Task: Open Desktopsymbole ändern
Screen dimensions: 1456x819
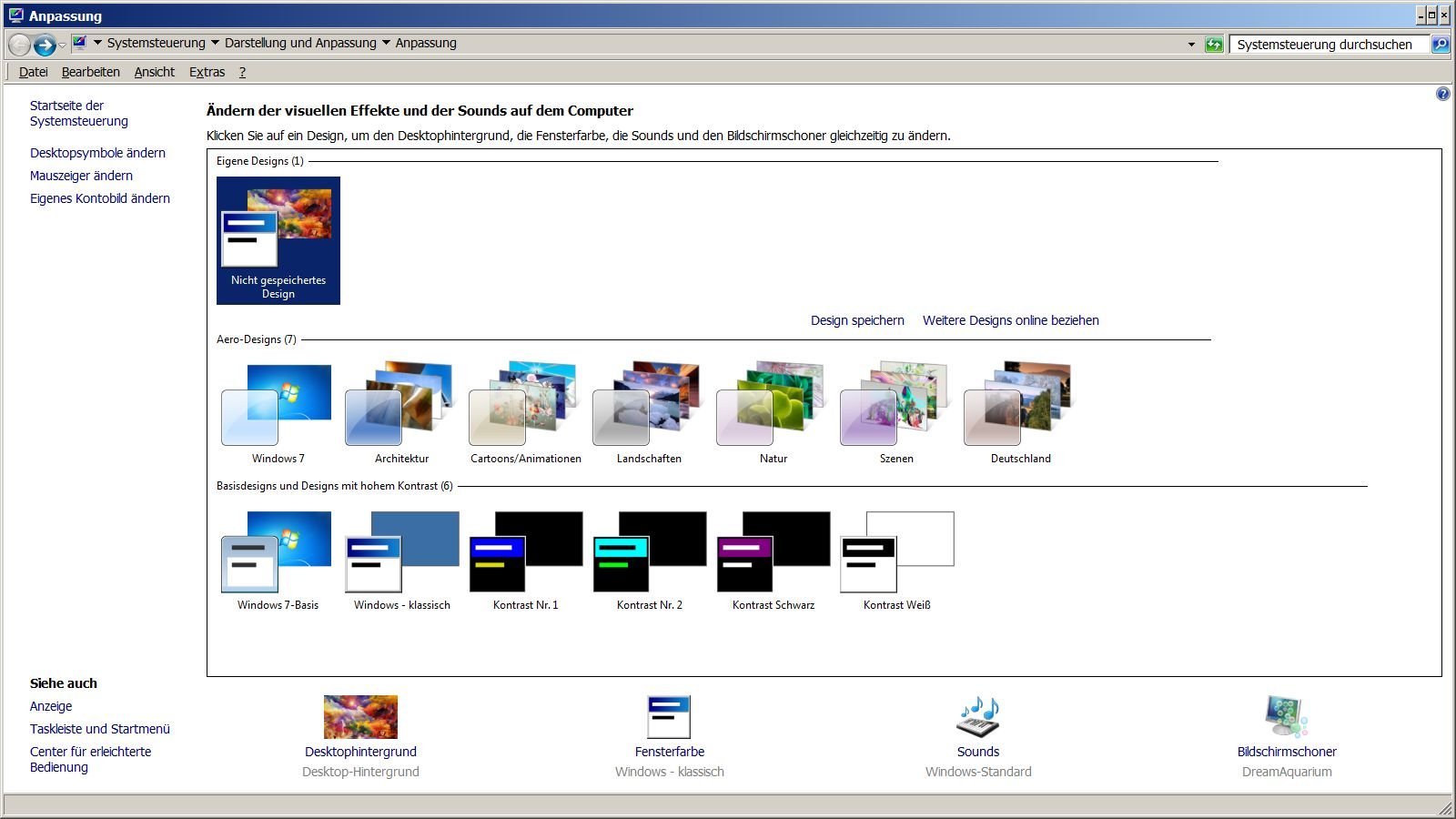Action: tap(97, 153)
